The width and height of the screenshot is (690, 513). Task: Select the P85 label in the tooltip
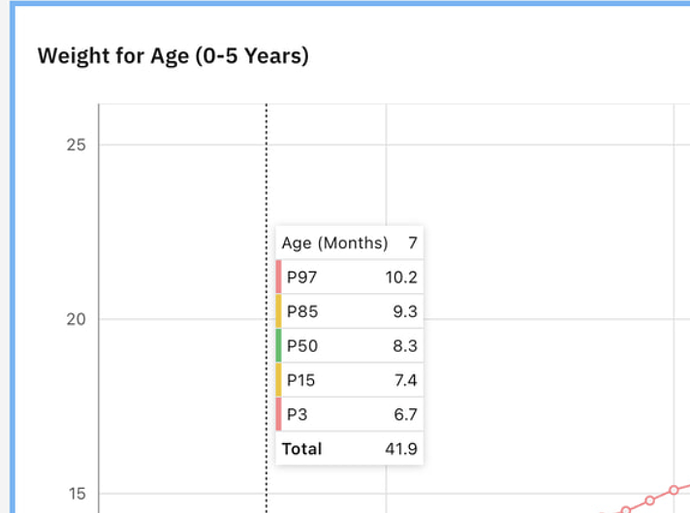click(x=301, y=311)
